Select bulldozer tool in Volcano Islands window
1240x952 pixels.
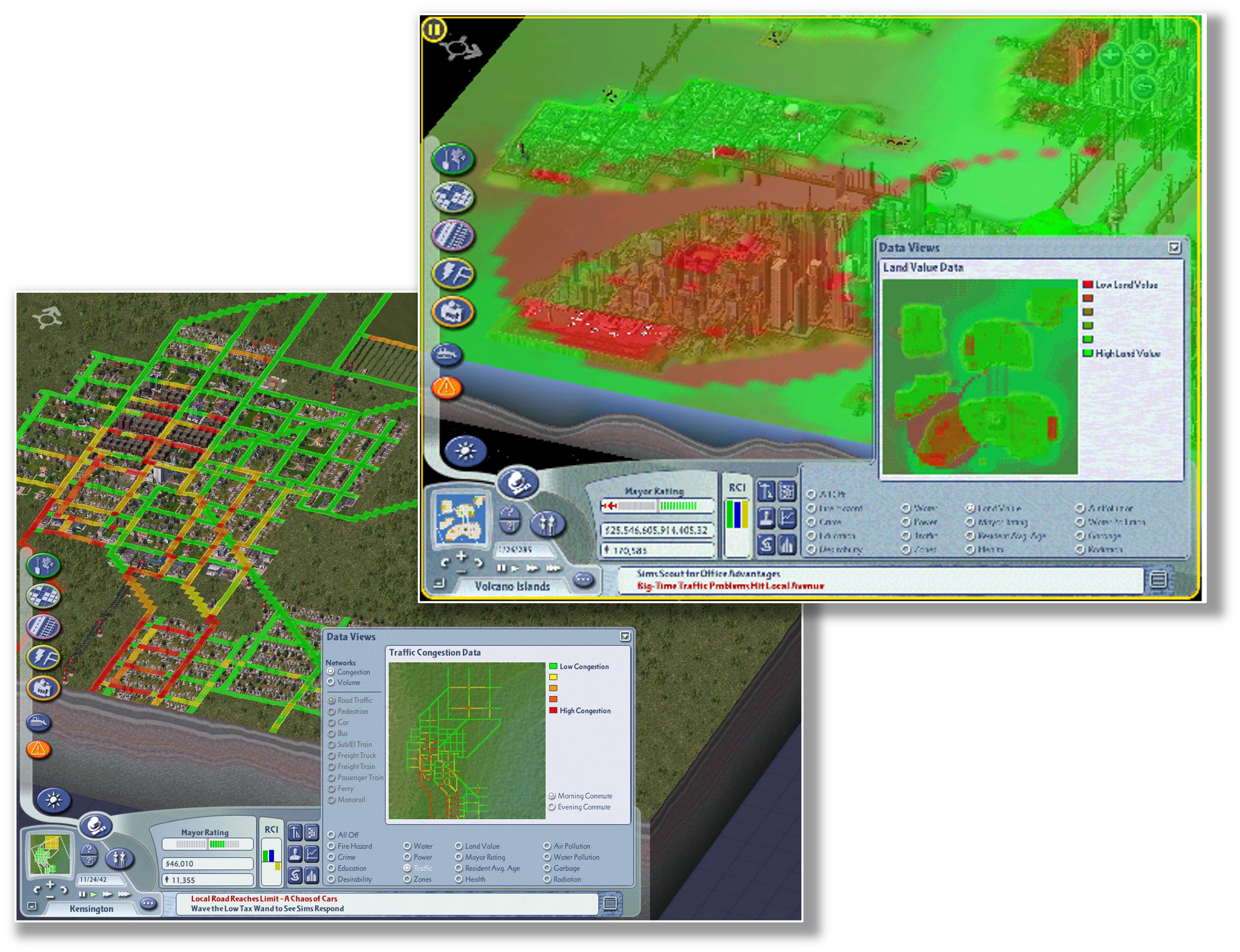point(448,354)
